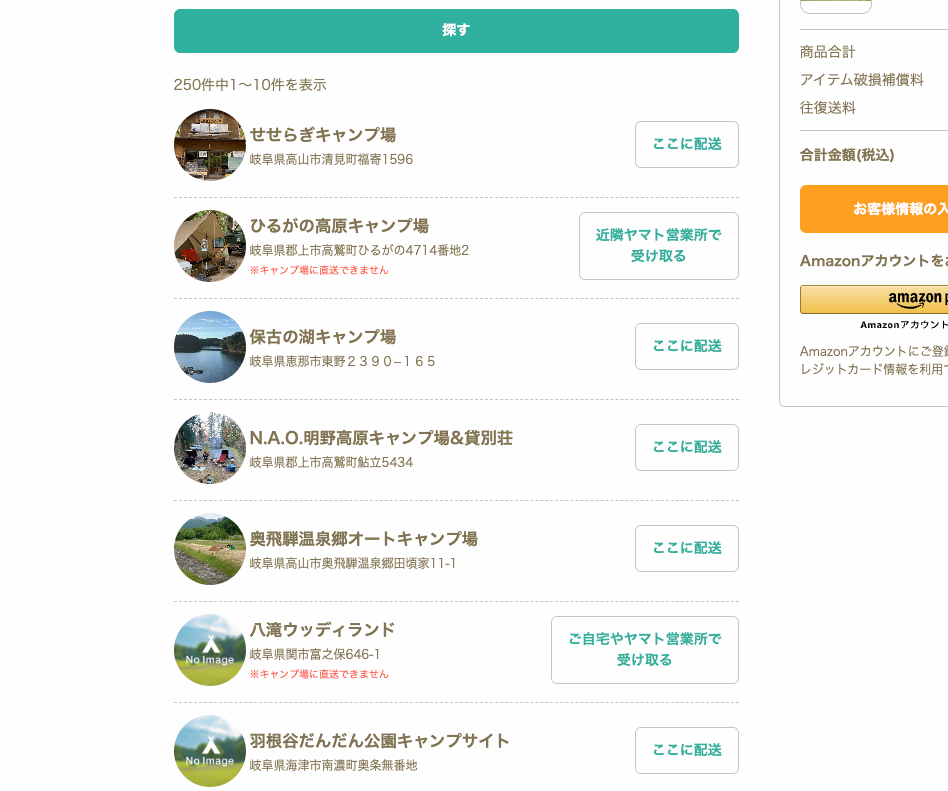Screen dimensions: 948x791
Task: Open the せせらぎキャンプ場 name link
Action: coord(322,135)
